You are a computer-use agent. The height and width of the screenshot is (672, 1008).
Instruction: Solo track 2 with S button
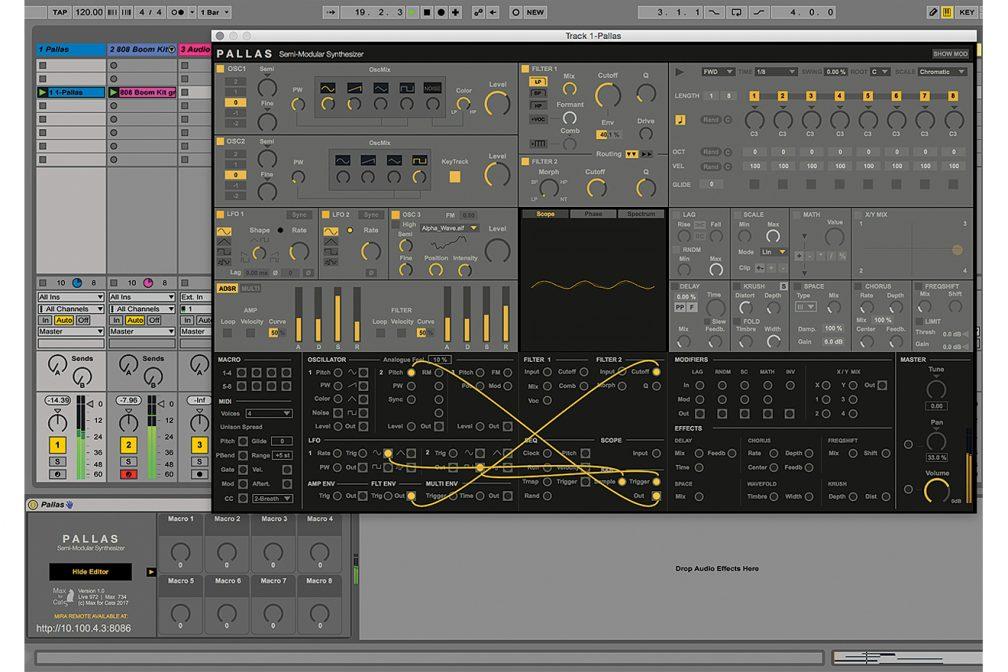click(129, 462)
